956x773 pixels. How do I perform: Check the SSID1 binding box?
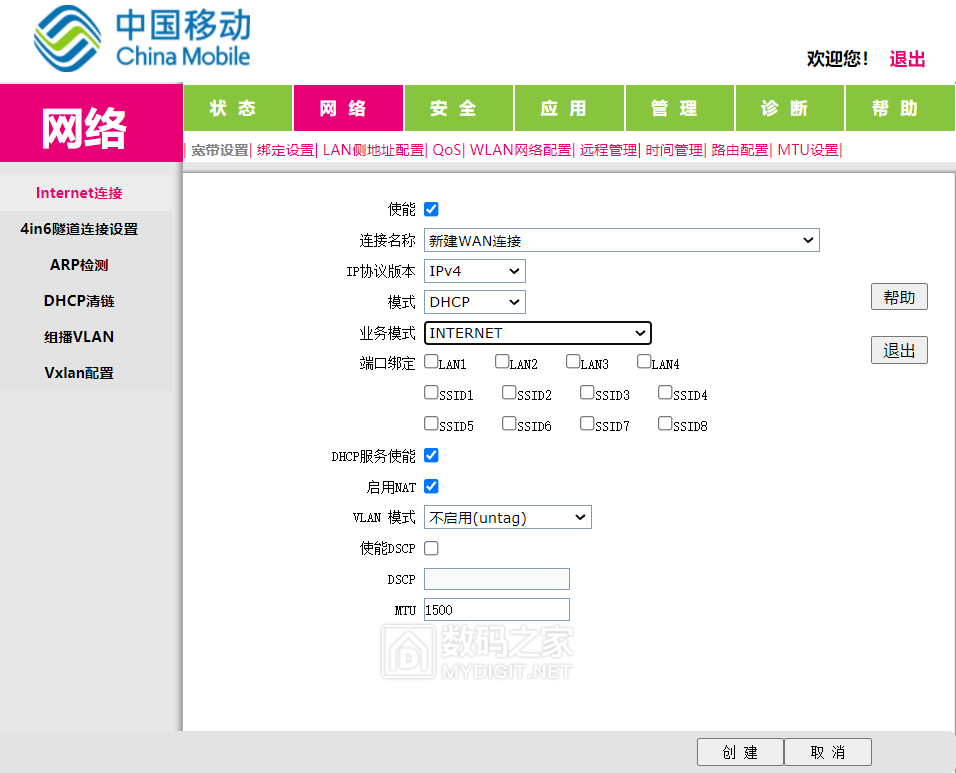click(431, 392)
